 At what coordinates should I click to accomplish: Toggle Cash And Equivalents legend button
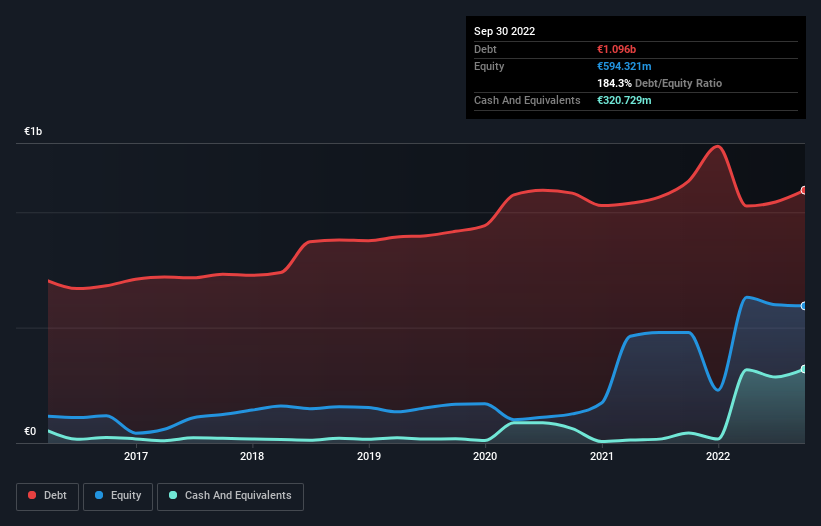click(230, 496)
